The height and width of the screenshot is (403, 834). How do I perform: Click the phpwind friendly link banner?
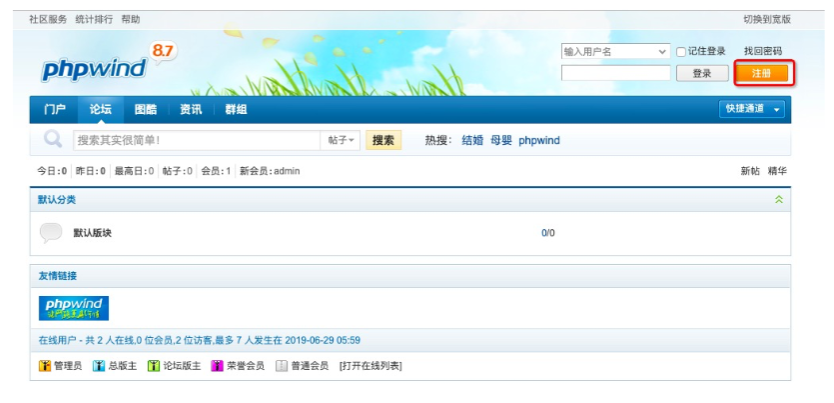point(74,308)
